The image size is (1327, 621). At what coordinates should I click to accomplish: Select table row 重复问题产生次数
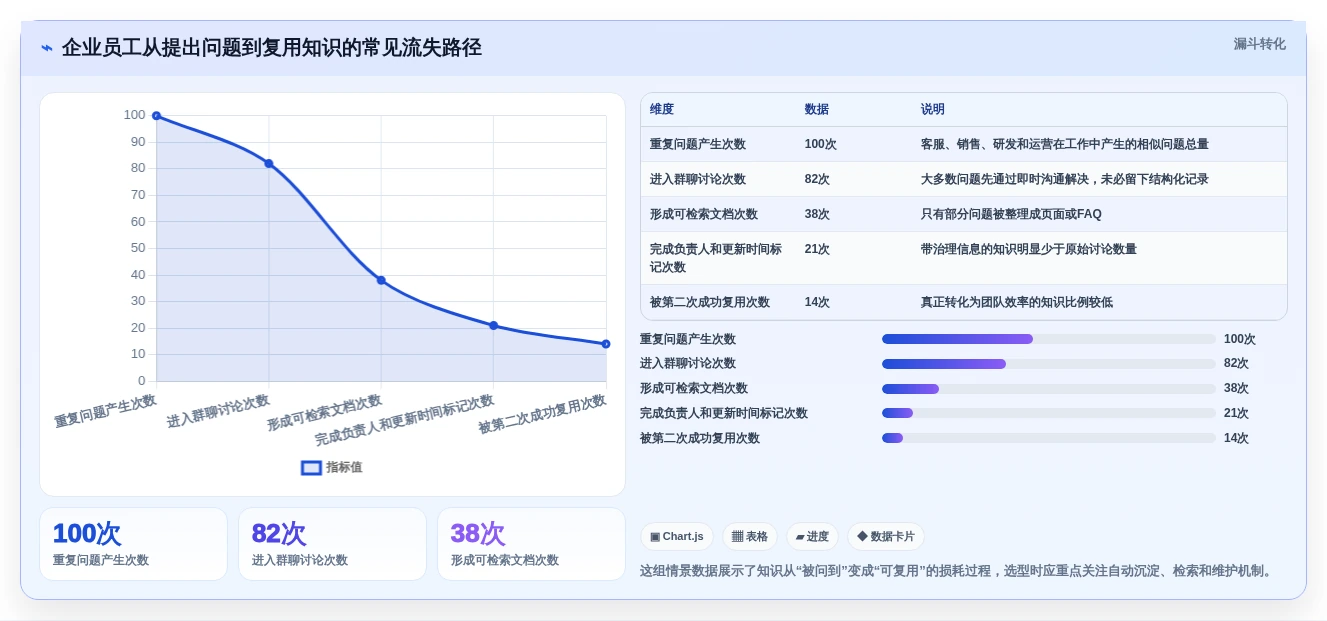pos(964,144)
